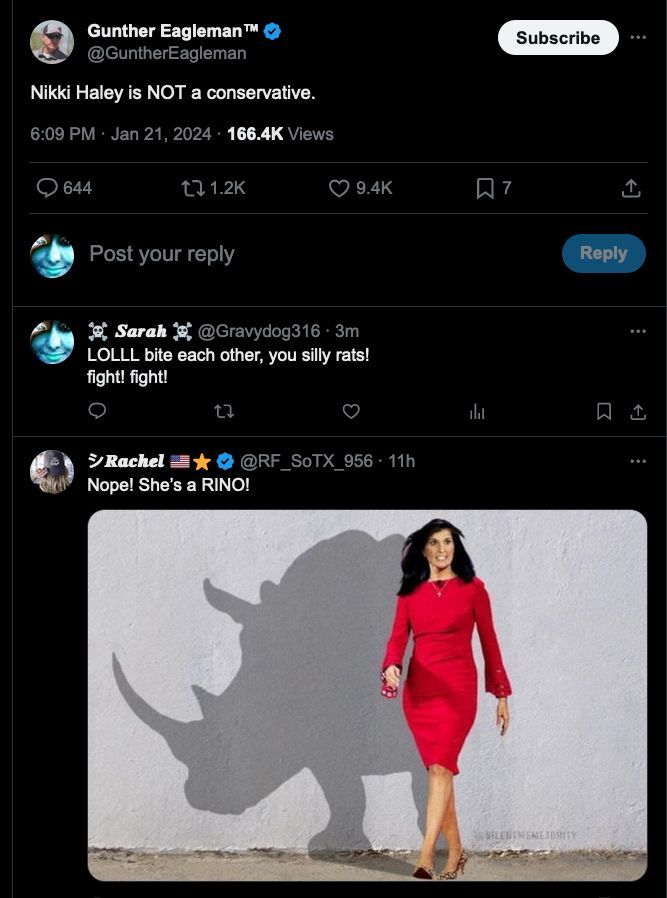Reply to Sarah's comment

tap(97, 411)
